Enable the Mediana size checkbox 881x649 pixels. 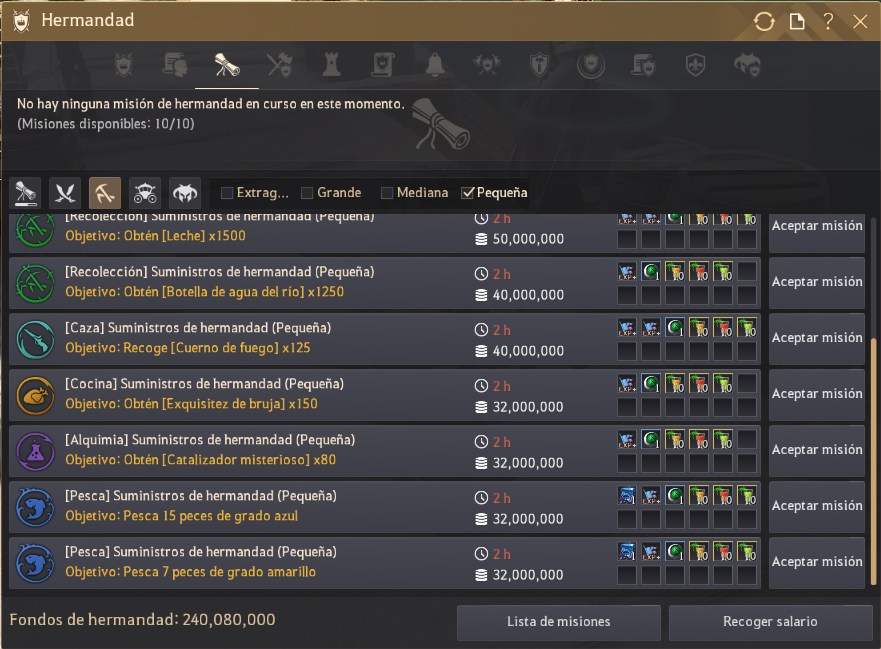point(387,193)
